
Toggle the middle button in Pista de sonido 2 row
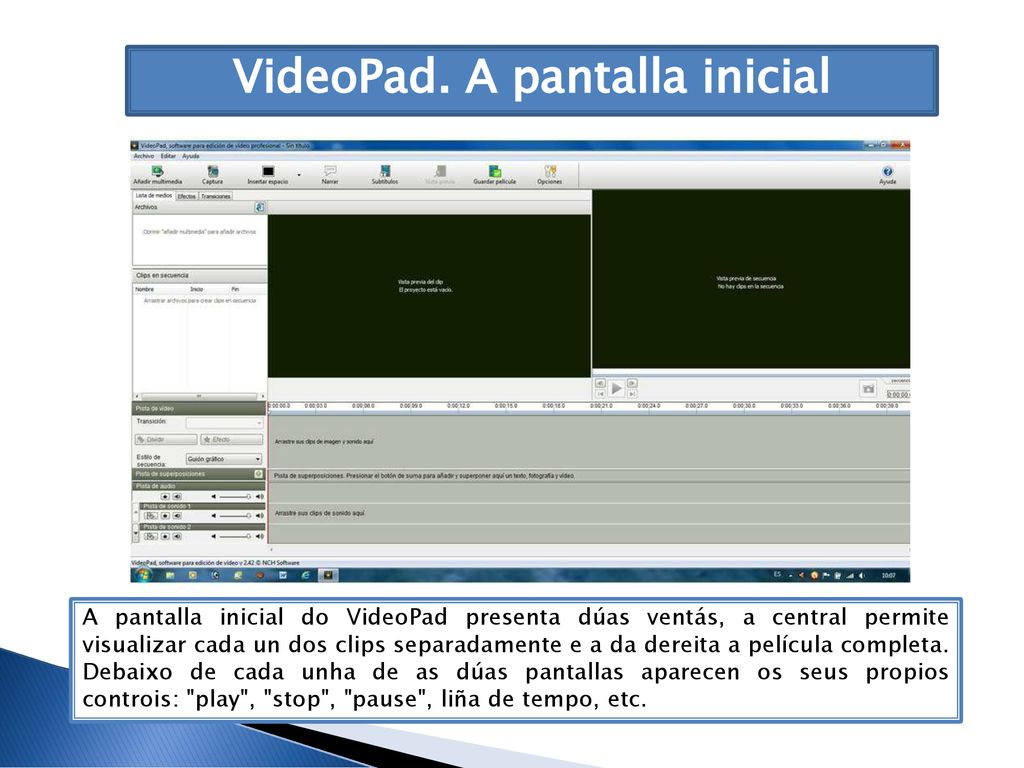(165, 536)
